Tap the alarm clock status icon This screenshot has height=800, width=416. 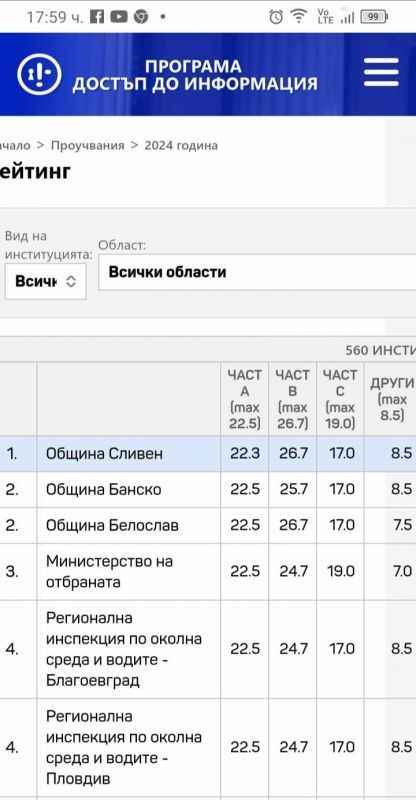coord(276,17)
